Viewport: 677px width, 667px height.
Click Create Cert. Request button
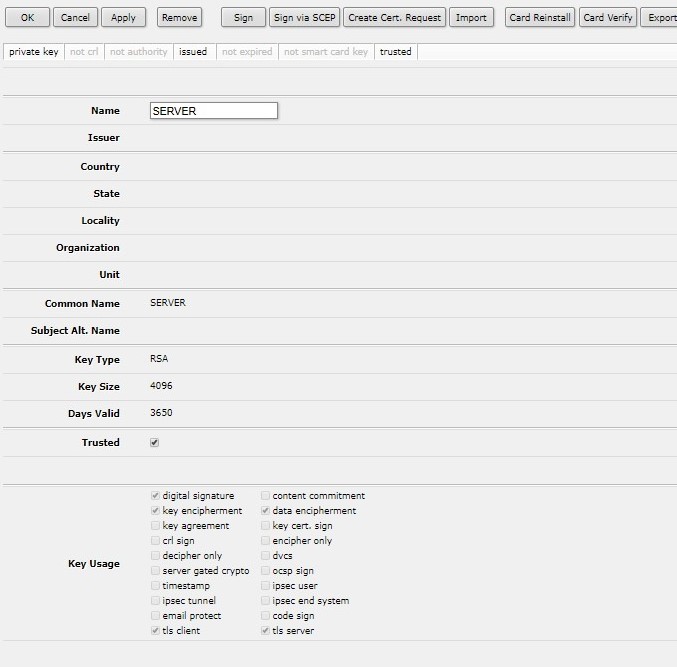[394, 18]
